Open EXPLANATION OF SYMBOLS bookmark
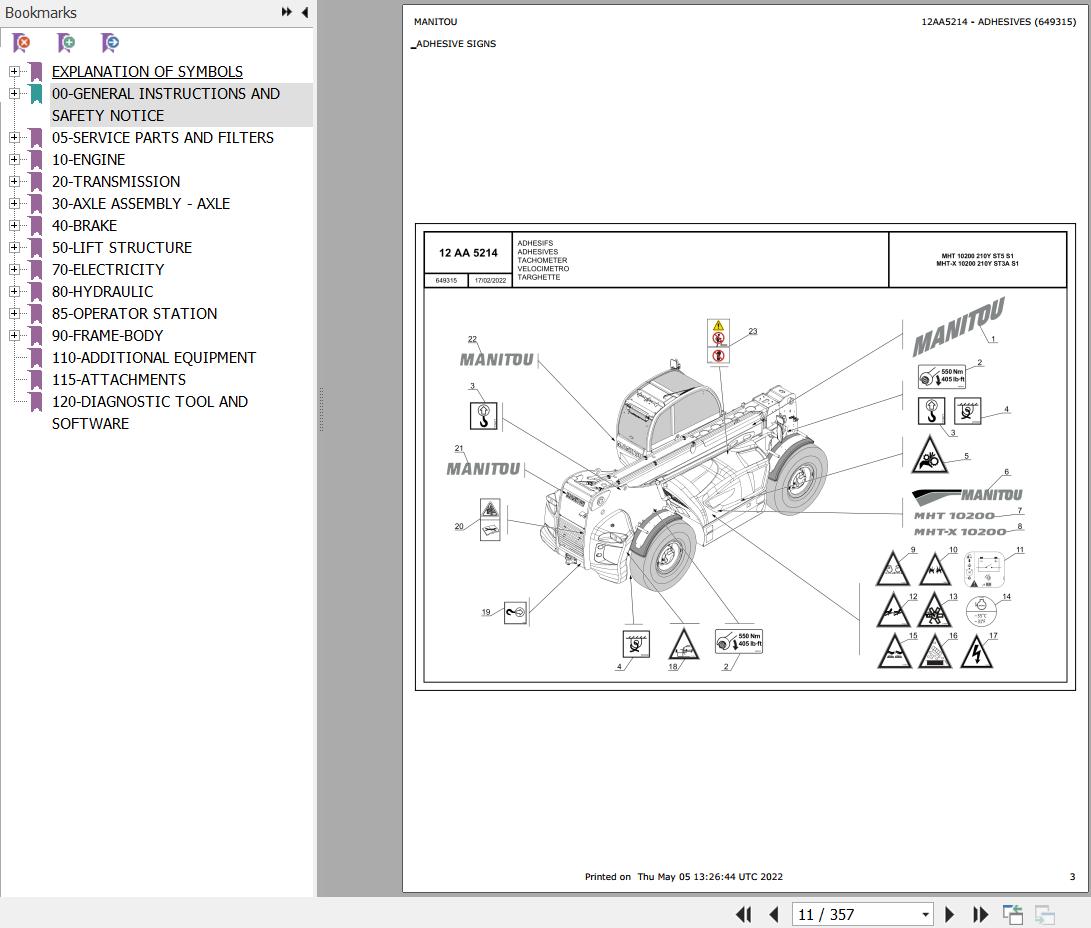The image size is (1091, 928). 147,71
